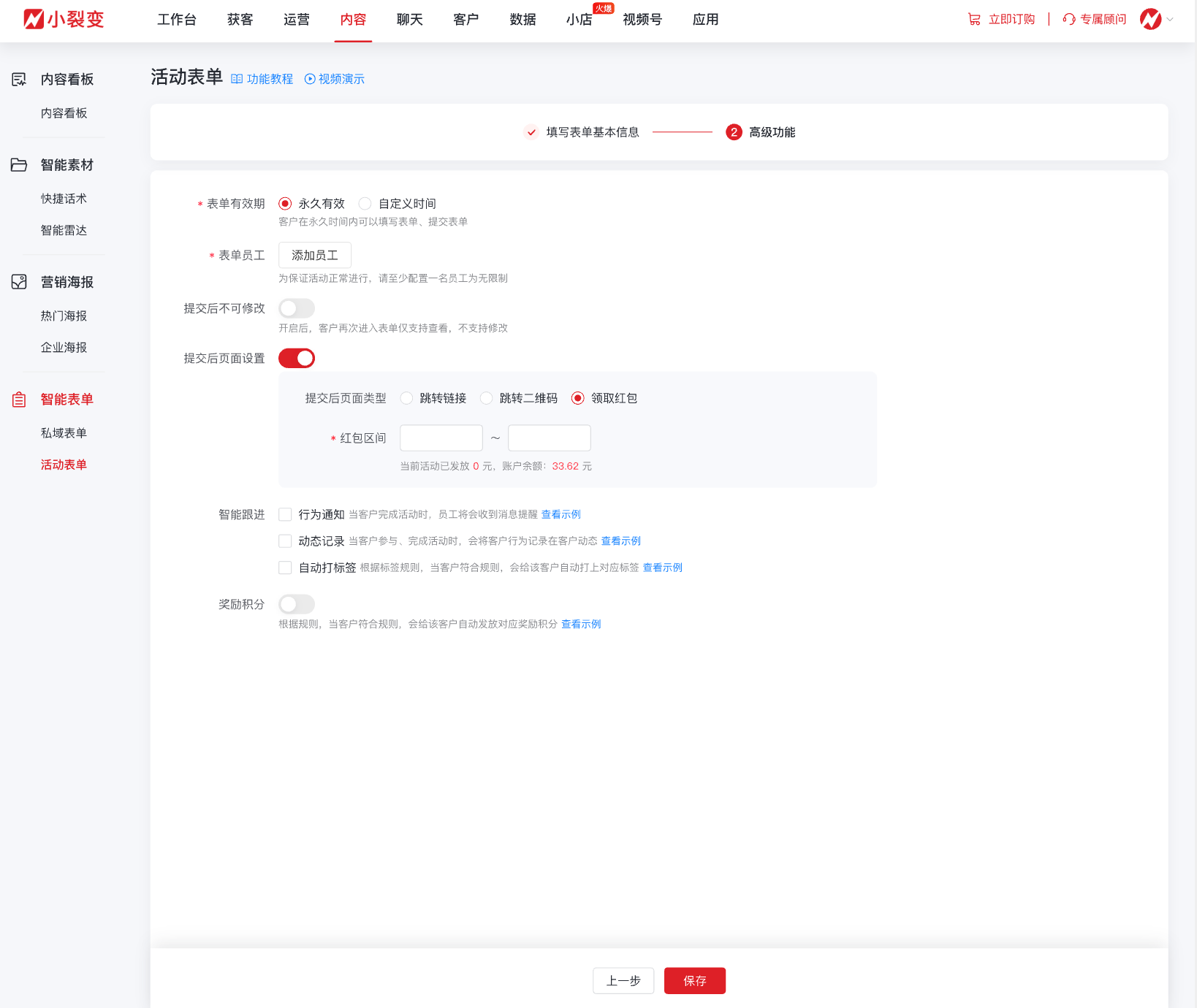Click the 智能表单 clipboard icon

19,400
